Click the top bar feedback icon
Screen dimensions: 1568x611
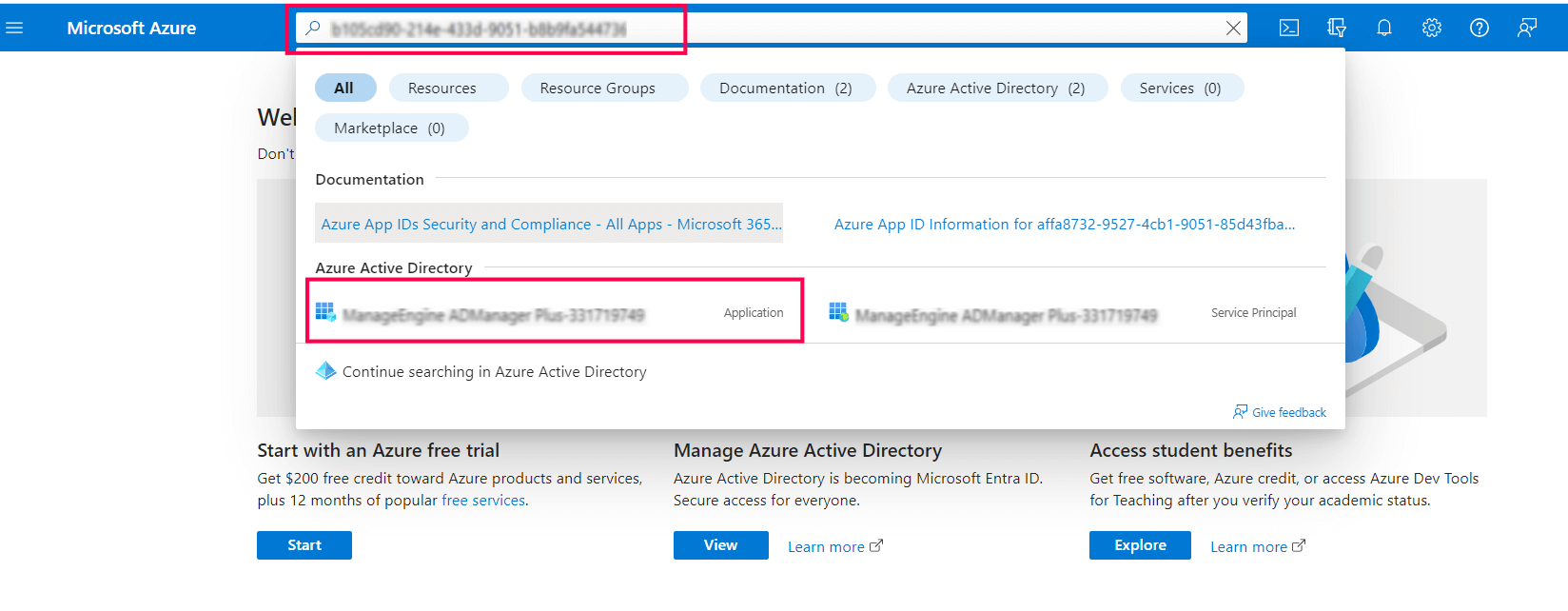click(x=1527, y=28)
